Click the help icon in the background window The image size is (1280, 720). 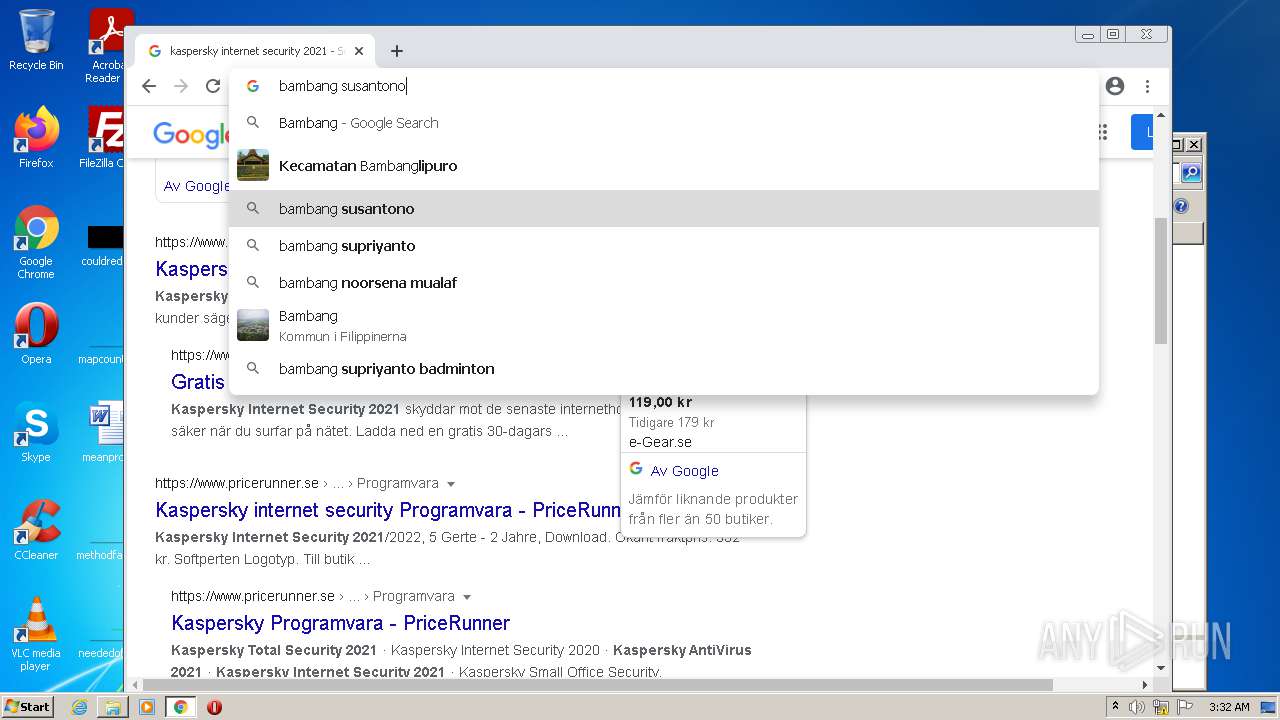[1181, 206]
